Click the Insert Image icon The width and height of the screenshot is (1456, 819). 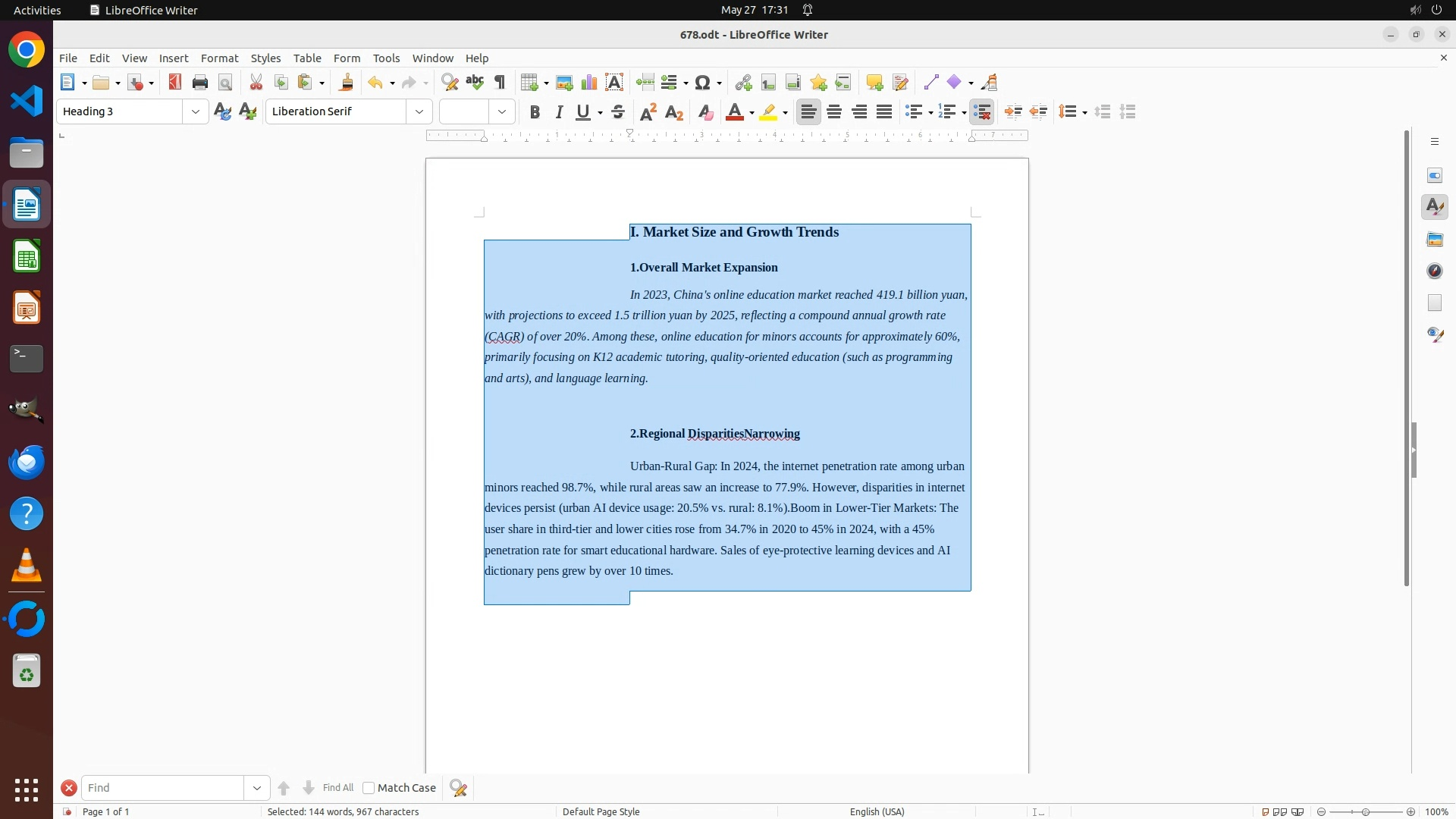(x=564, y=83)
